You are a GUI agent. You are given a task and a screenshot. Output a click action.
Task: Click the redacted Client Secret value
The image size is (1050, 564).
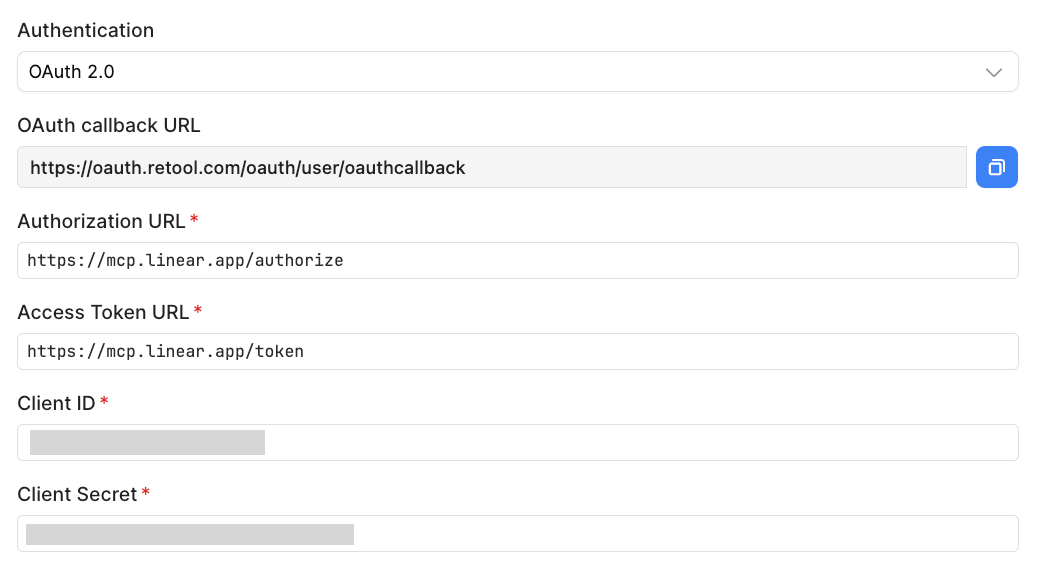coord(190,534)
